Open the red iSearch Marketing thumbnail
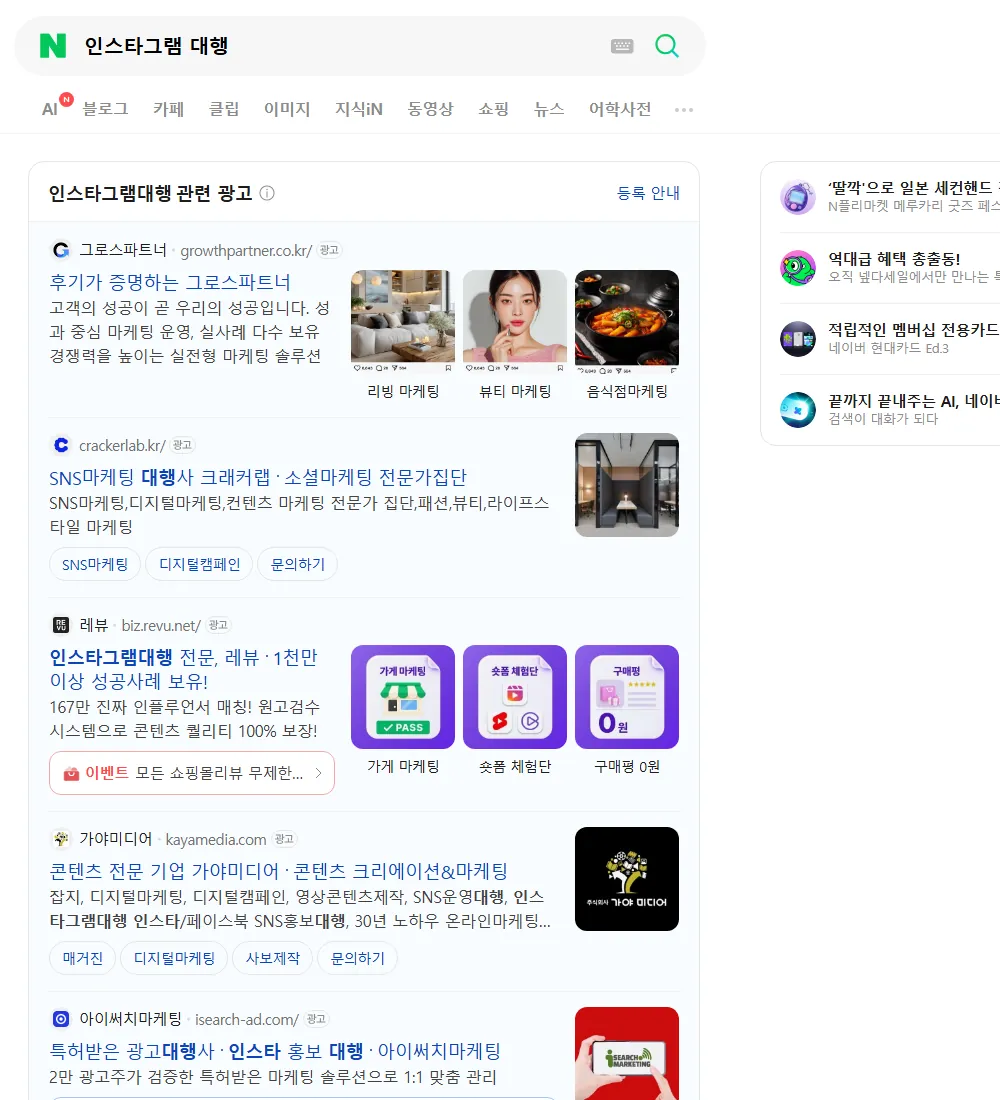Image resolution: width=1000 pixels, height=1100 pixels. tap(627, 1054)
